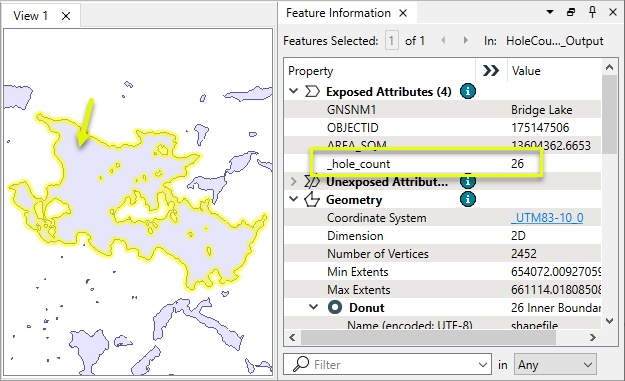Click the float/undock panel icon

point(571,12)
